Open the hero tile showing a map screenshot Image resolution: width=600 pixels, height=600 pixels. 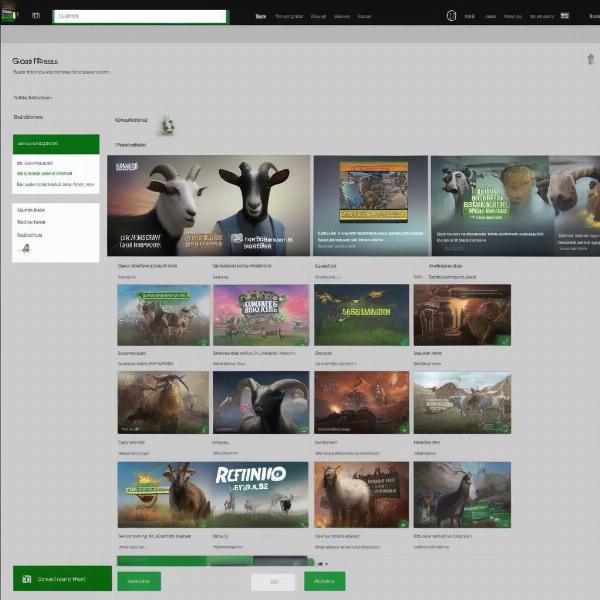point(371,205)
